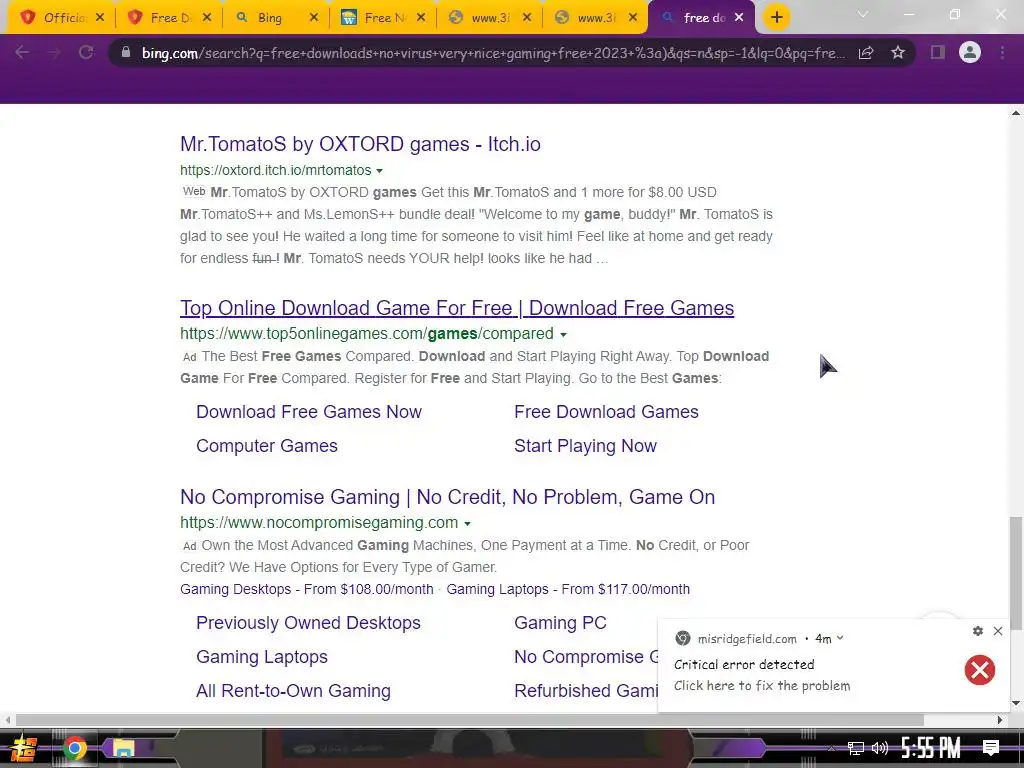Expand the notification chevron next to 4m

coord(840,639)
